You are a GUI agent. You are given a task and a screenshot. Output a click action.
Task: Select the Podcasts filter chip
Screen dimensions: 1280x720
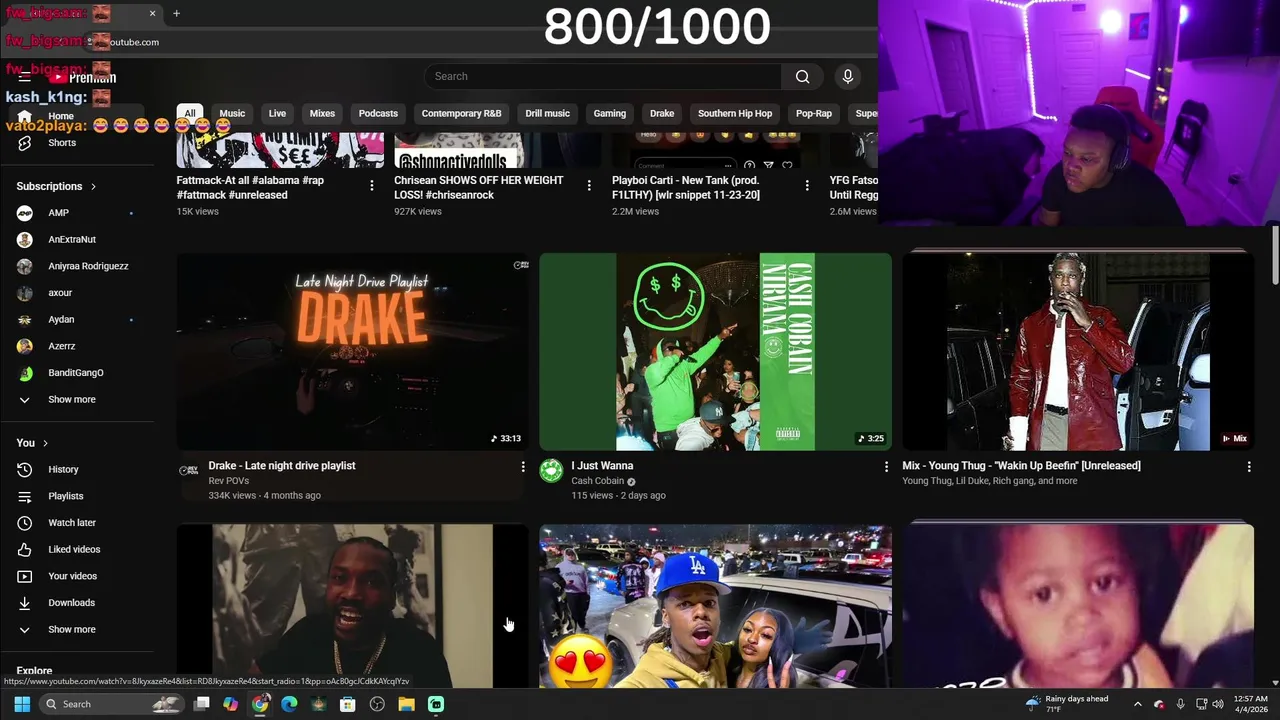[378, 114]
